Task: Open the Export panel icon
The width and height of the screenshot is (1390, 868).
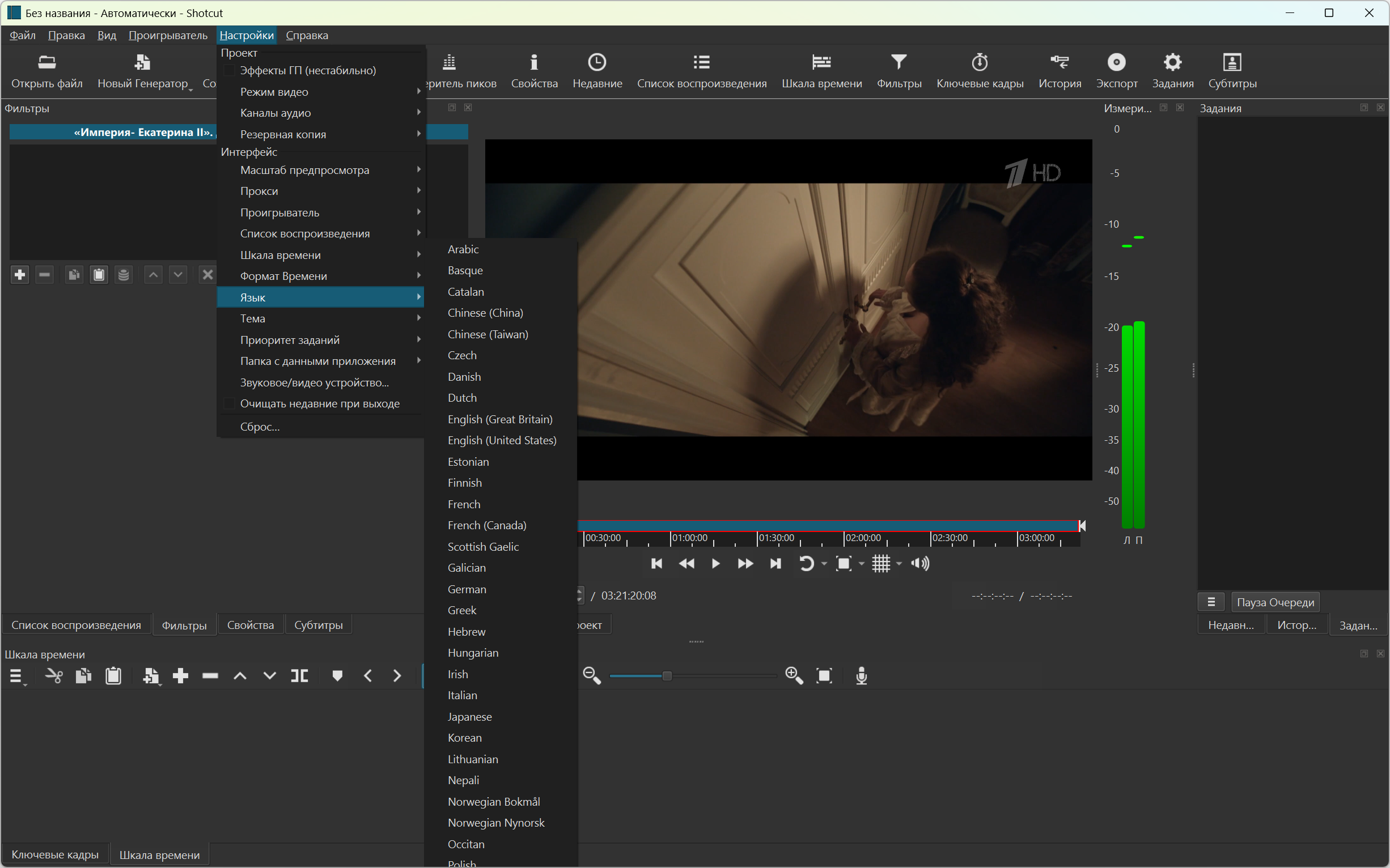Action: 1116,62
